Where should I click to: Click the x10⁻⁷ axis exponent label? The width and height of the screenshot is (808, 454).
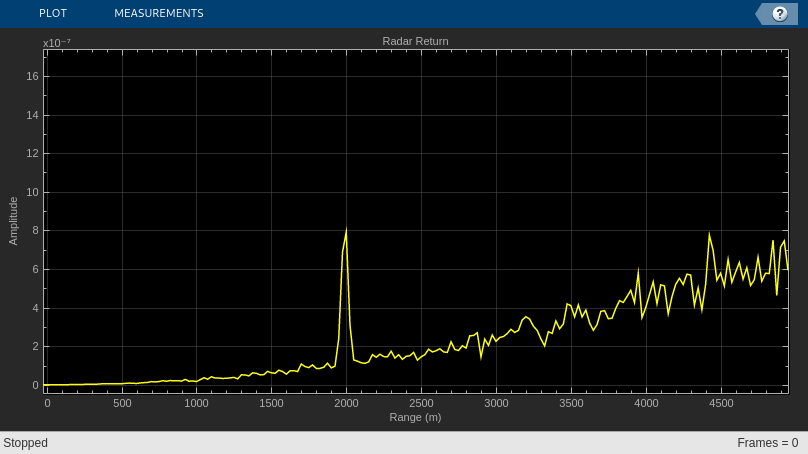tap(57, 43)
